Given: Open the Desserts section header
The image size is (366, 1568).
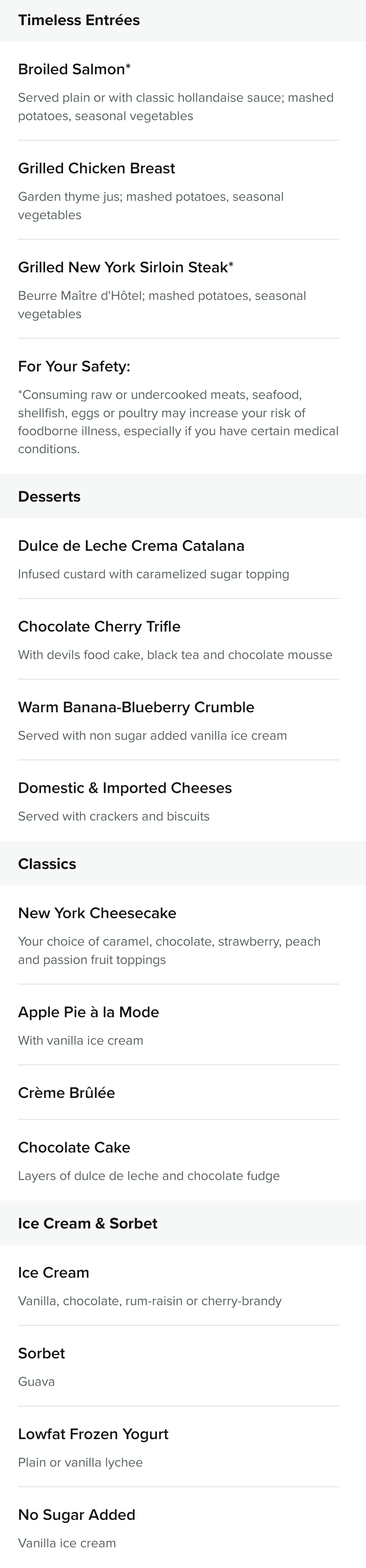Looking at the screenshot, I should 183,496.
